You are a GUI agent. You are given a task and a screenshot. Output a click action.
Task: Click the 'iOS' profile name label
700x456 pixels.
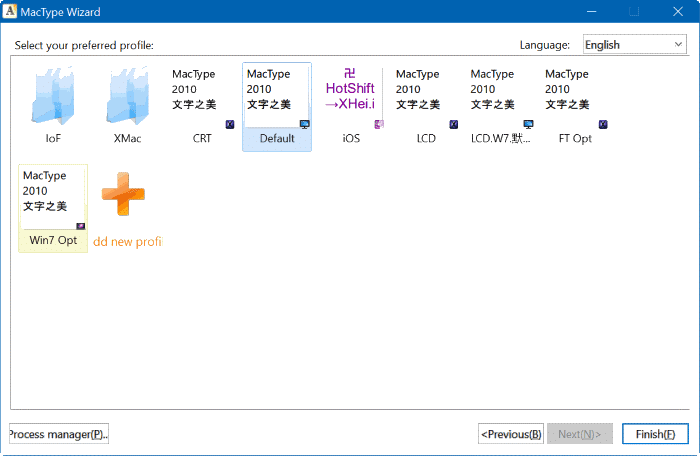pyautogui.click(x=351, y=138)
